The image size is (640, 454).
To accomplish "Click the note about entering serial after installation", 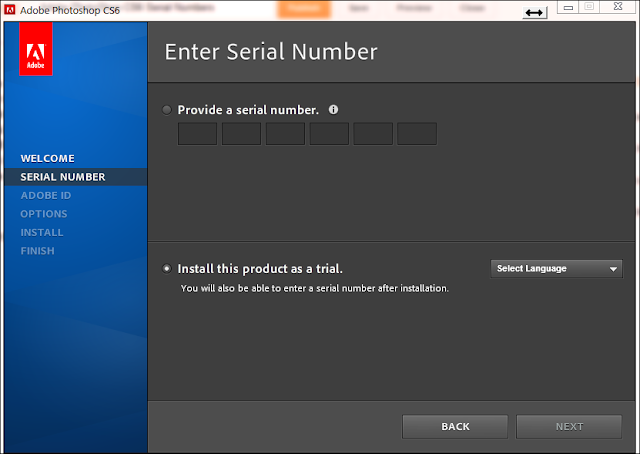I will pyautogui.click(x=315, y=288).
